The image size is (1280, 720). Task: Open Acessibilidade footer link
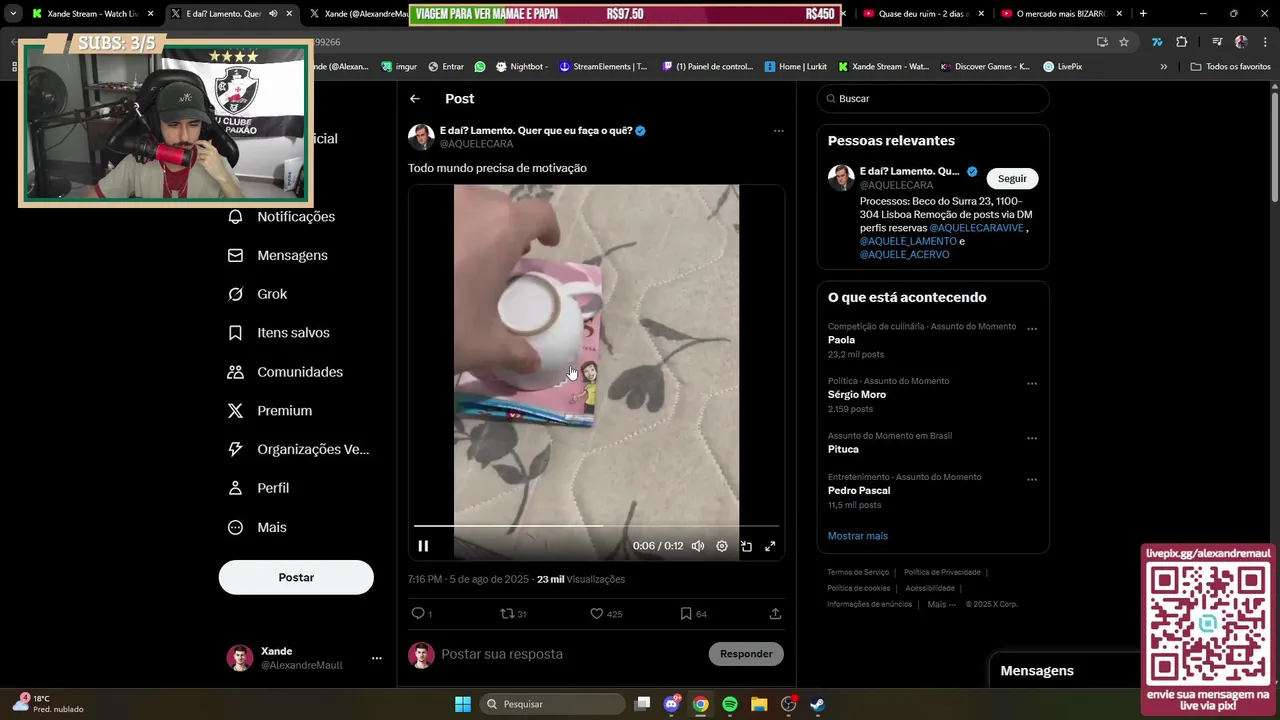930,588
